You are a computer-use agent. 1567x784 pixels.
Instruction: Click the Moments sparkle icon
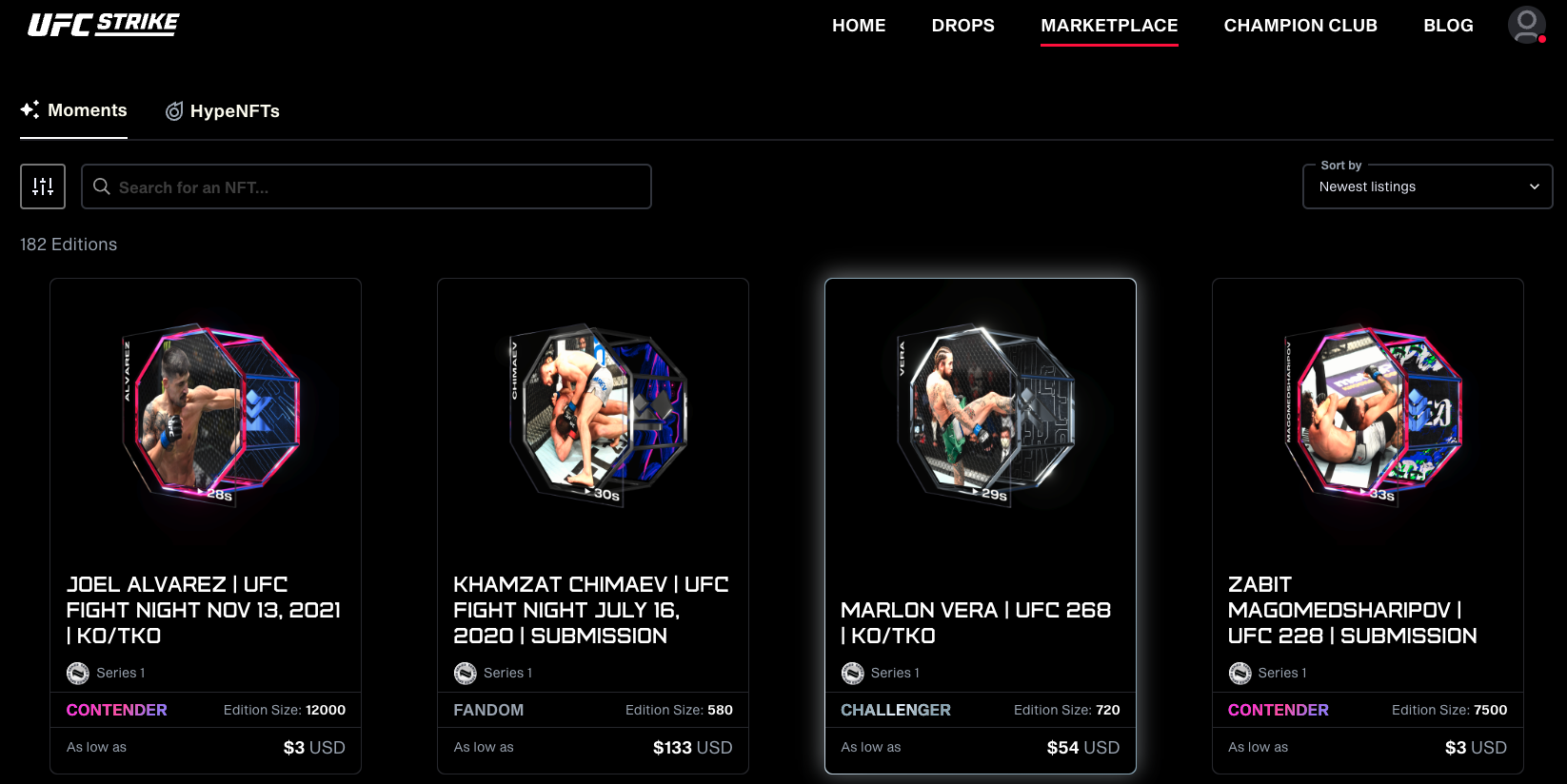[30, 109]
